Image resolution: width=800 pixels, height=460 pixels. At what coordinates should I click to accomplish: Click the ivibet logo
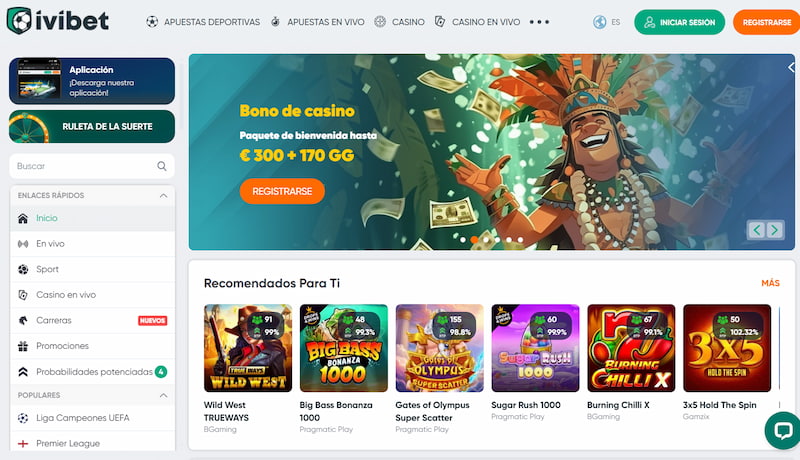58,21
